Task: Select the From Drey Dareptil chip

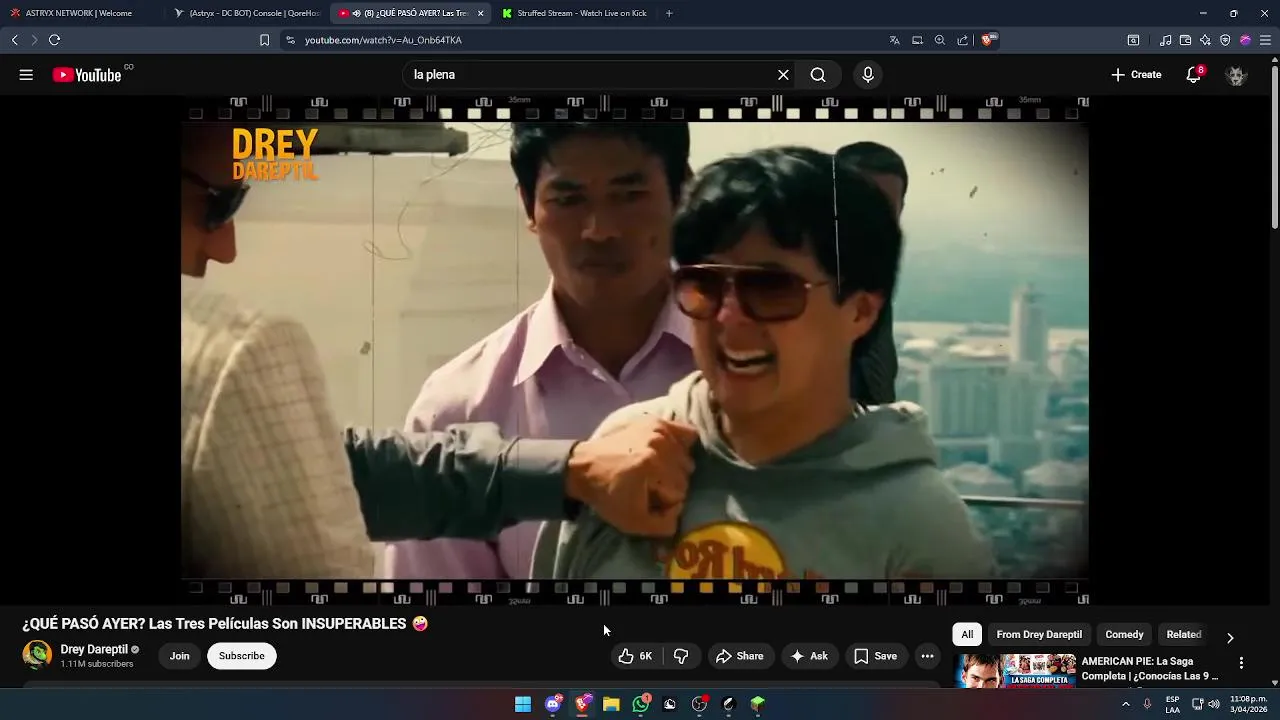Action: click(x=1039, y=634)
